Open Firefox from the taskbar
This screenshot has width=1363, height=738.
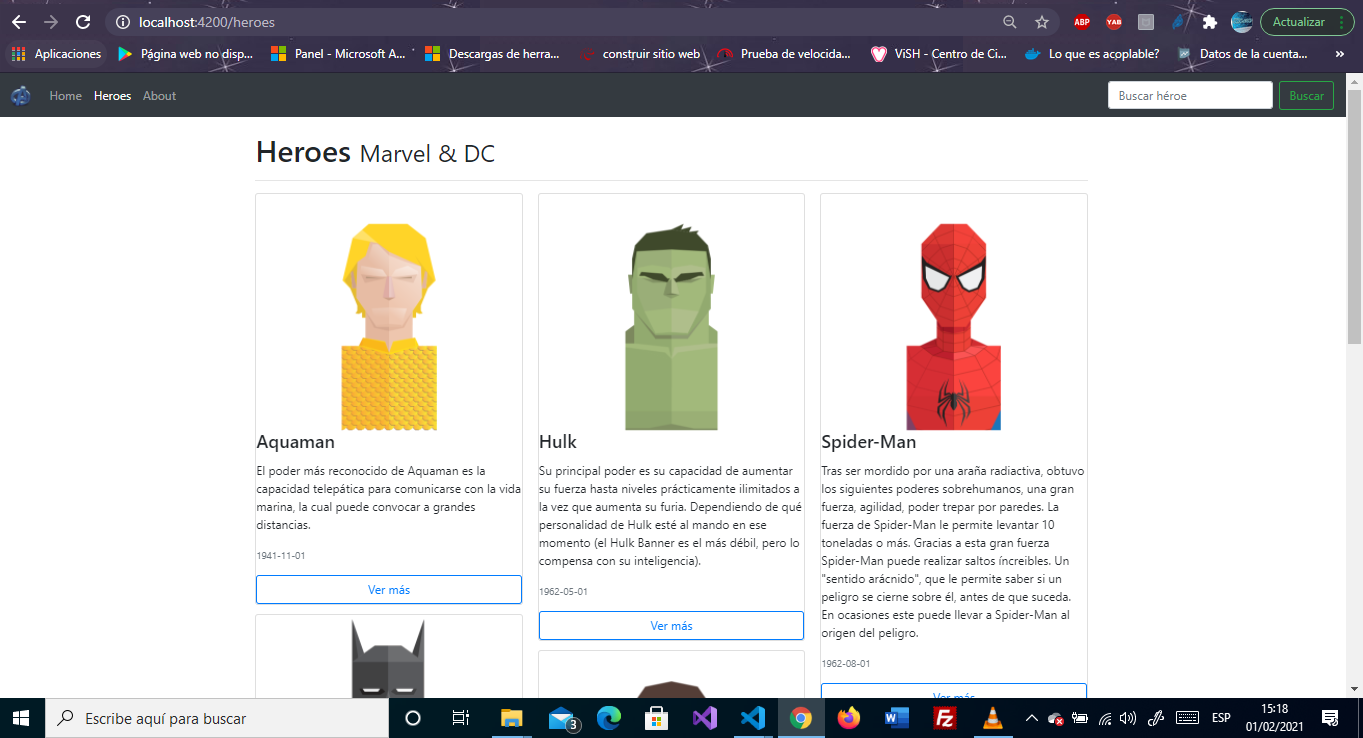pyautogui.click(x=849, y=718)
